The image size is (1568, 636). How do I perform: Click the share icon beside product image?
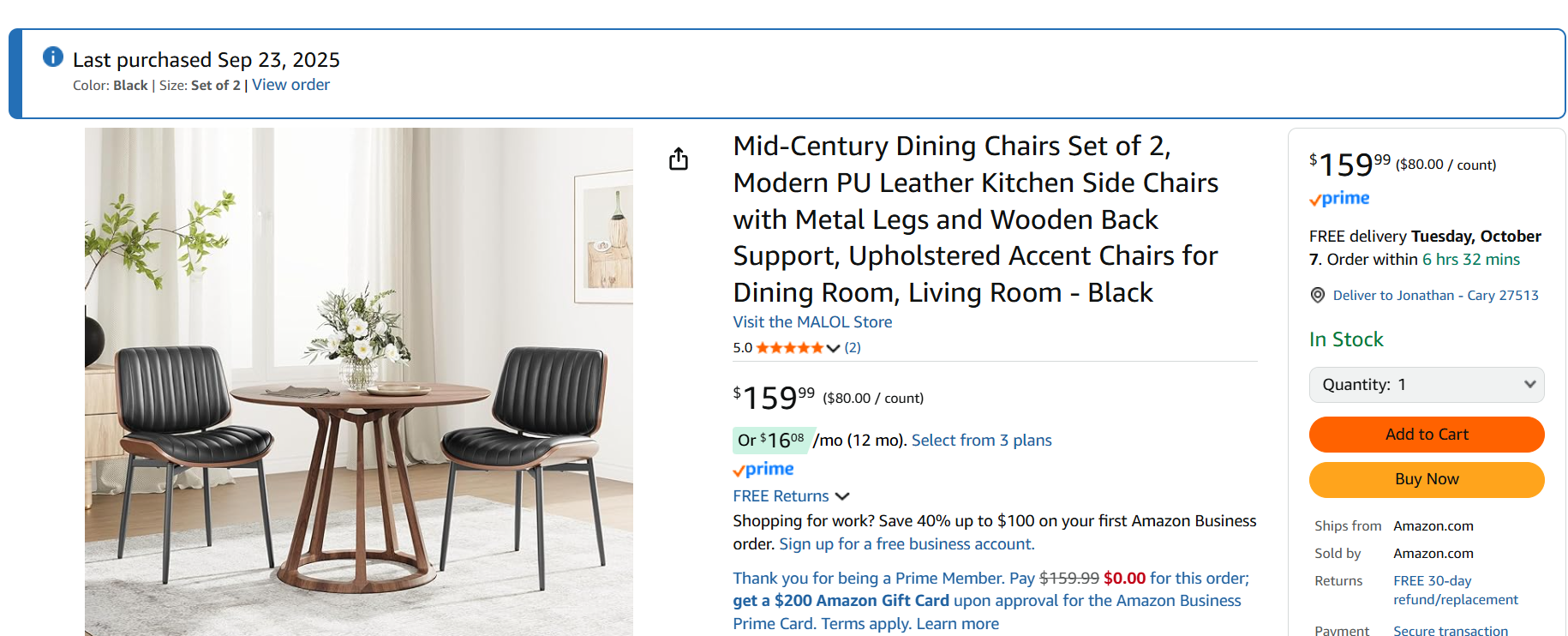click(x=679, y=159)
